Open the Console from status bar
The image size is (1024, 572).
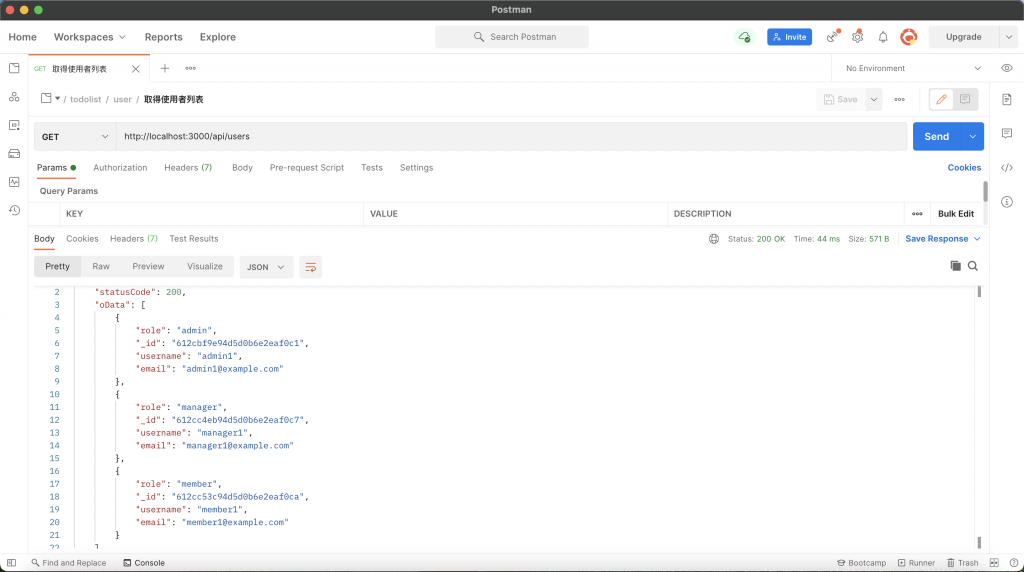(x=144, y=563)
